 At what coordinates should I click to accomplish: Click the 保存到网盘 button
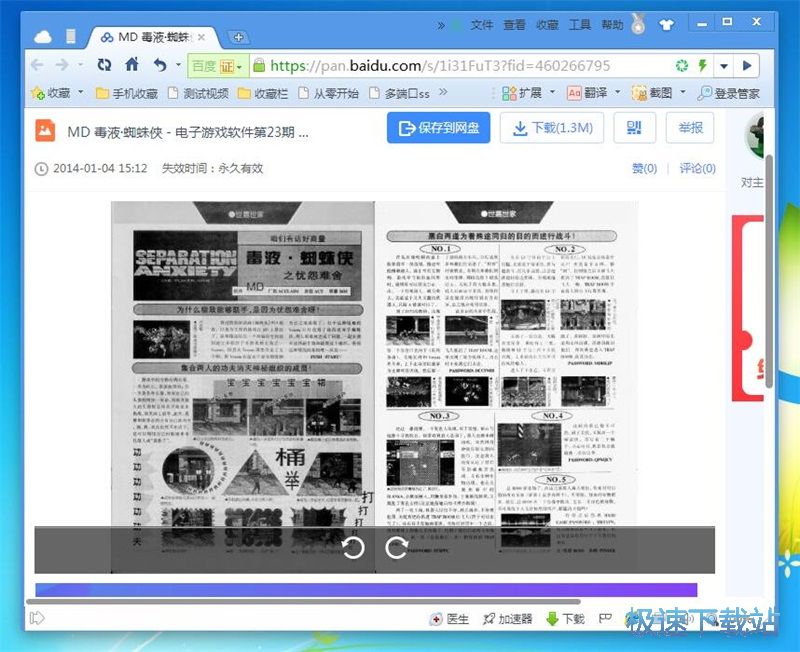click(439, 128)
